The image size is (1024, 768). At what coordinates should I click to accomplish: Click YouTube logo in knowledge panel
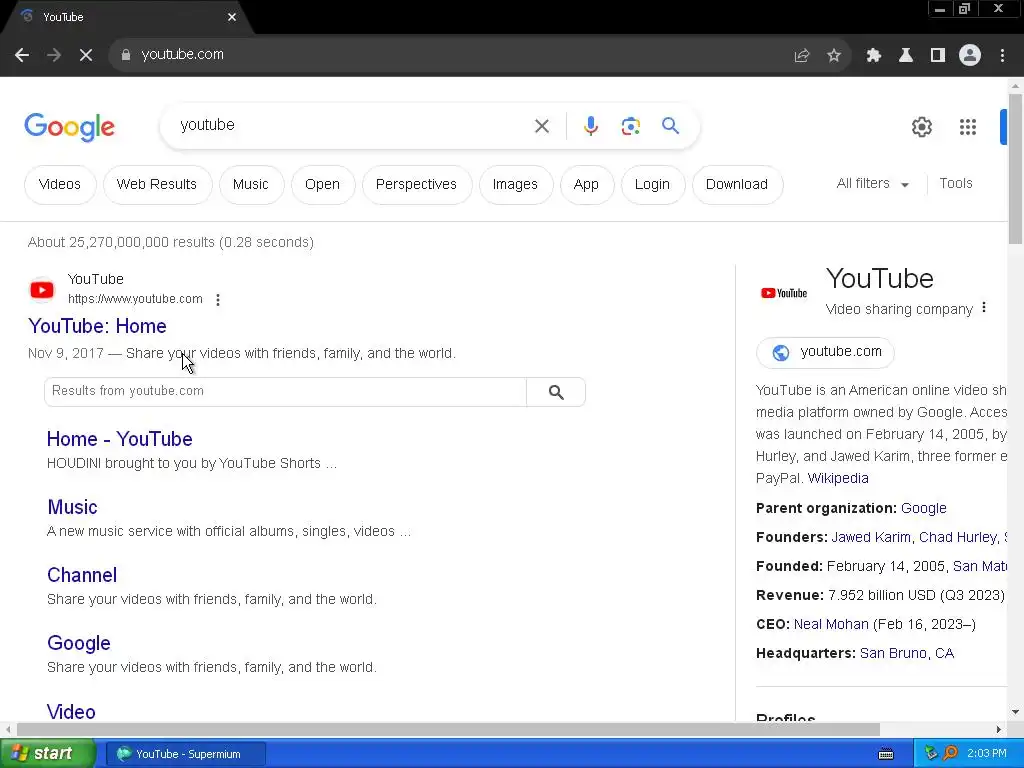click(784, 293)
